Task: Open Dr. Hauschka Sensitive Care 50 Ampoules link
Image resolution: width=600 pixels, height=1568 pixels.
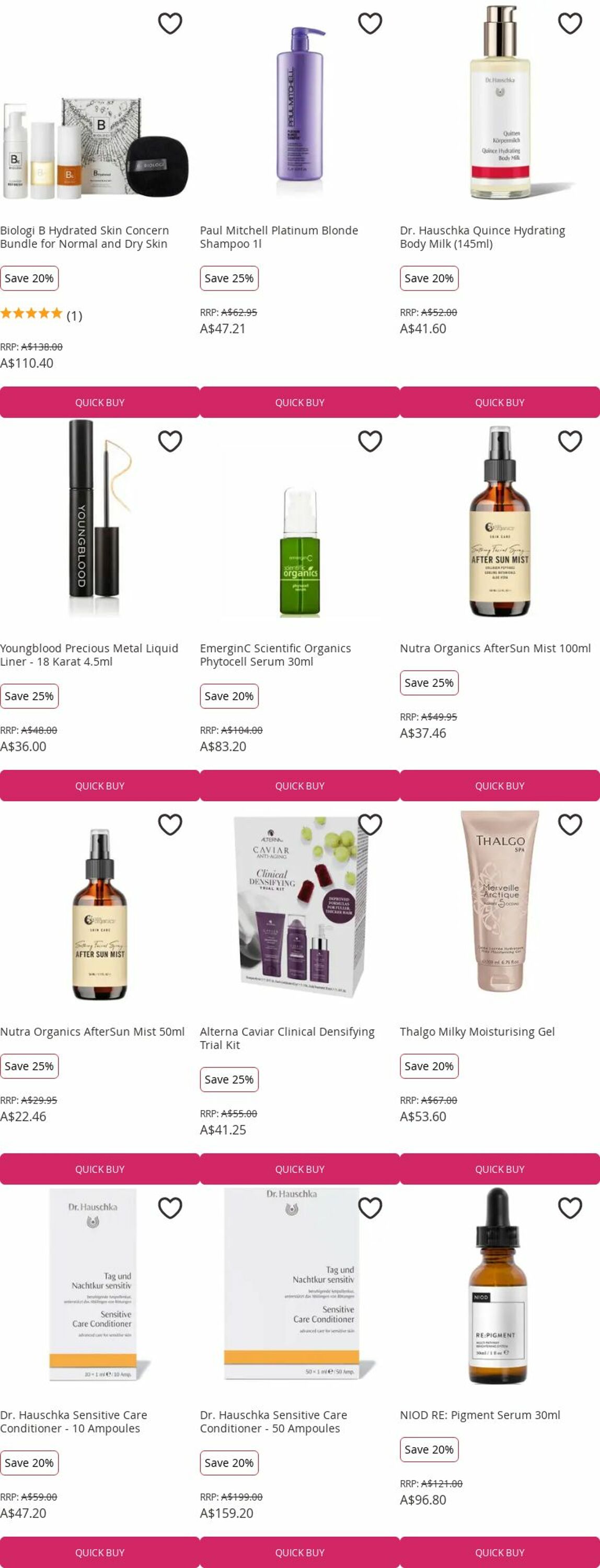Action: click(273, 1421)
